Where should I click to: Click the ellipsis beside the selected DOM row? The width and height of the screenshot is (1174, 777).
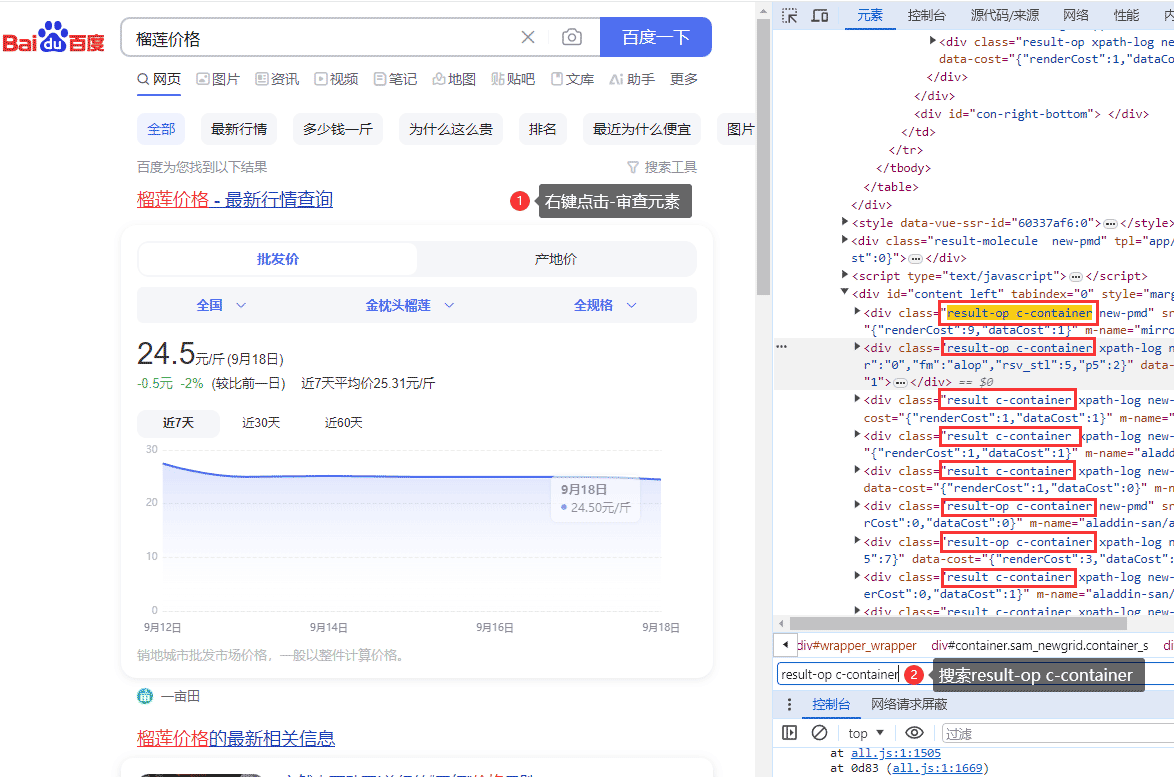tap(782, 347)
